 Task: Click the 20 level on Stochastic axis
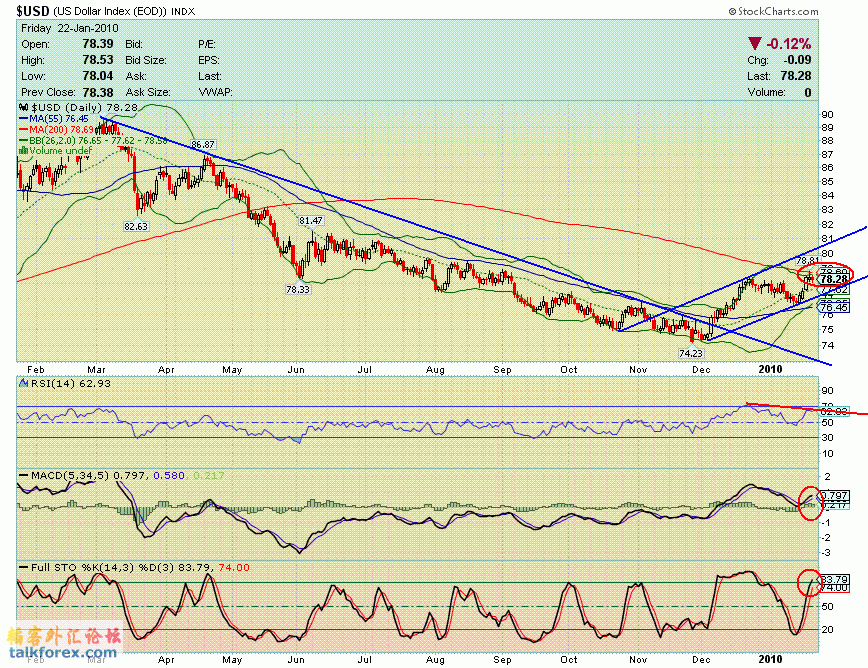point(828,629)
